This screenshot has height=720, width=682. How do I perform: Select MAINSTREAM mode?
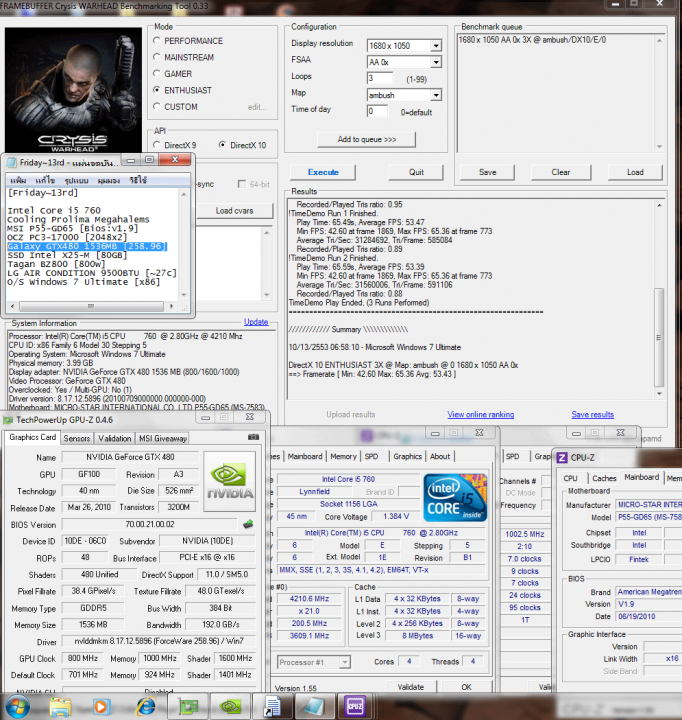157,57
